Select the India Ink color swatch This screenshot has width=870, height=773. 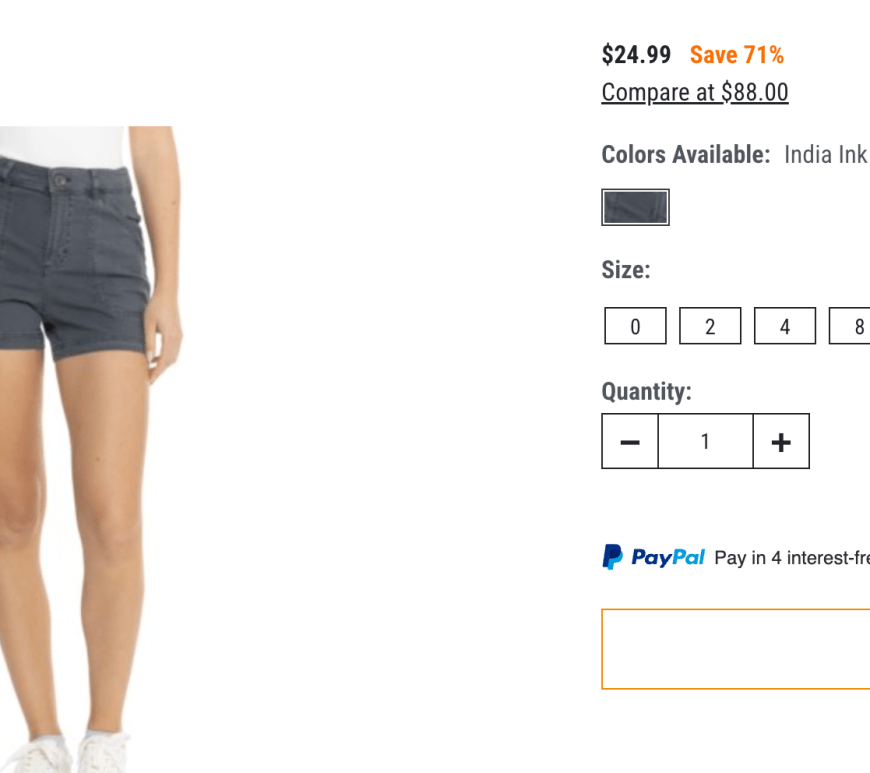pos(635,208)
